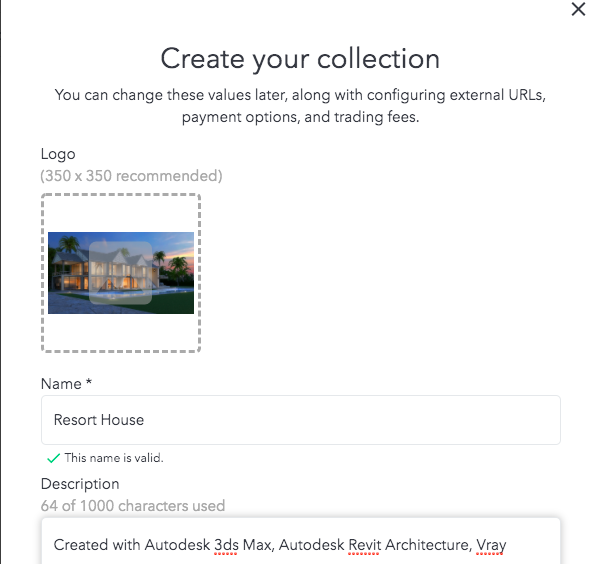Click the underlined word '3ds' in the description
Screen dimensions: 601x564
click(226, 545)
